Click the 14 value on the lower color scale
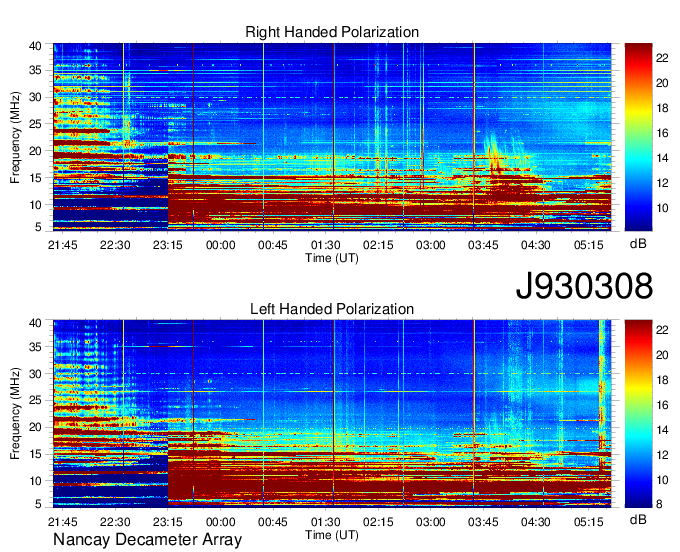The width and height of the screenshot is (680, 552). 662,430
